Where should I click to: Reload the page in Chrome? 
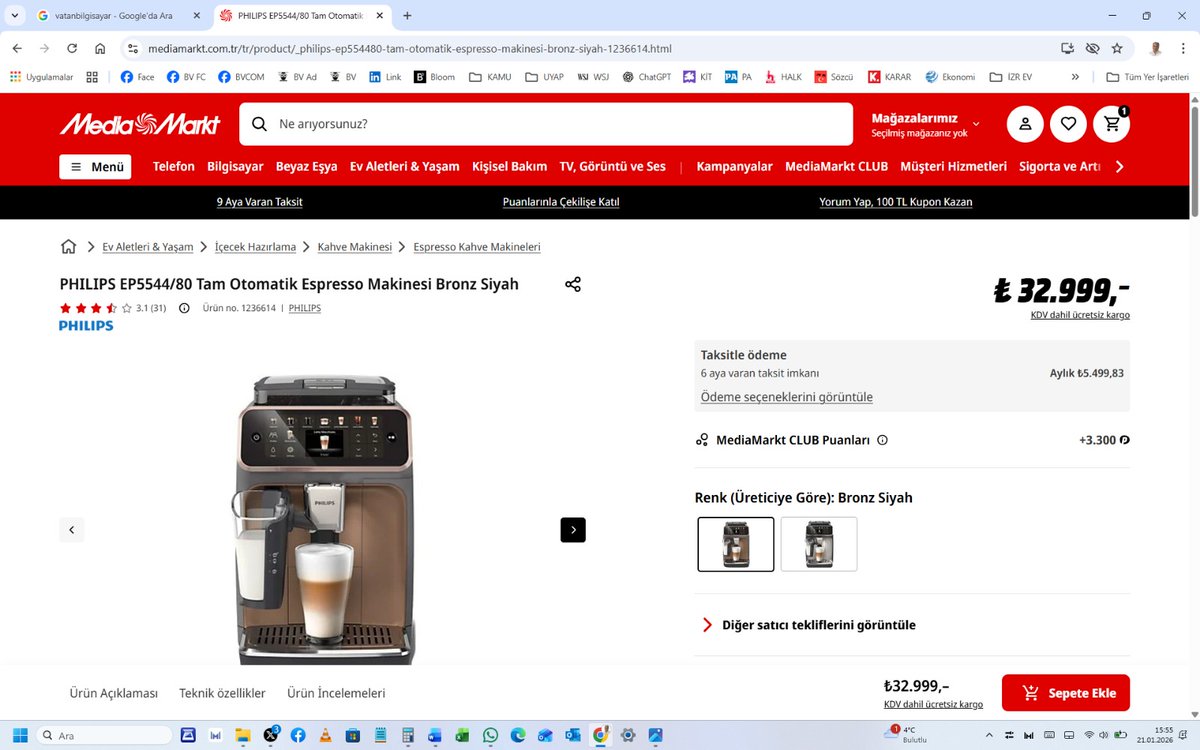[72, 48]
